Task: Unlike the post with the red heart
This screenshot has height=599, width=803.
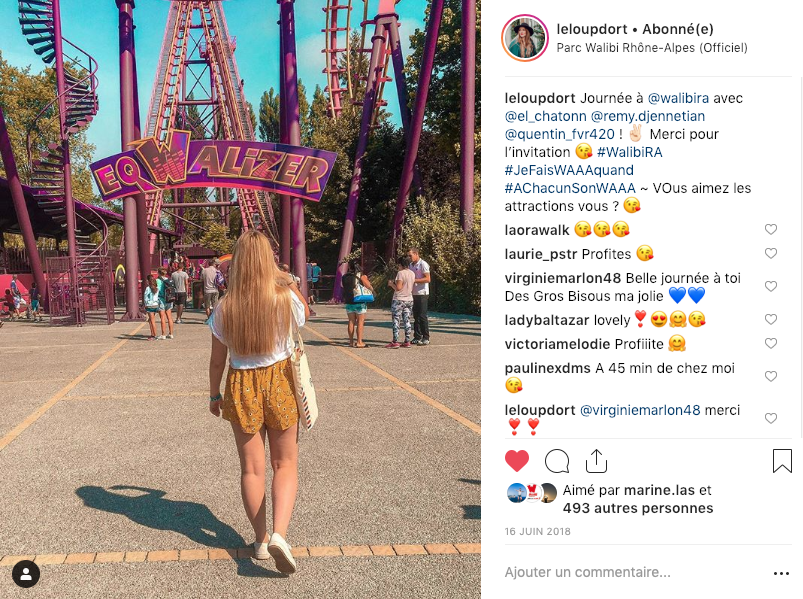Action: click(517, 461)
